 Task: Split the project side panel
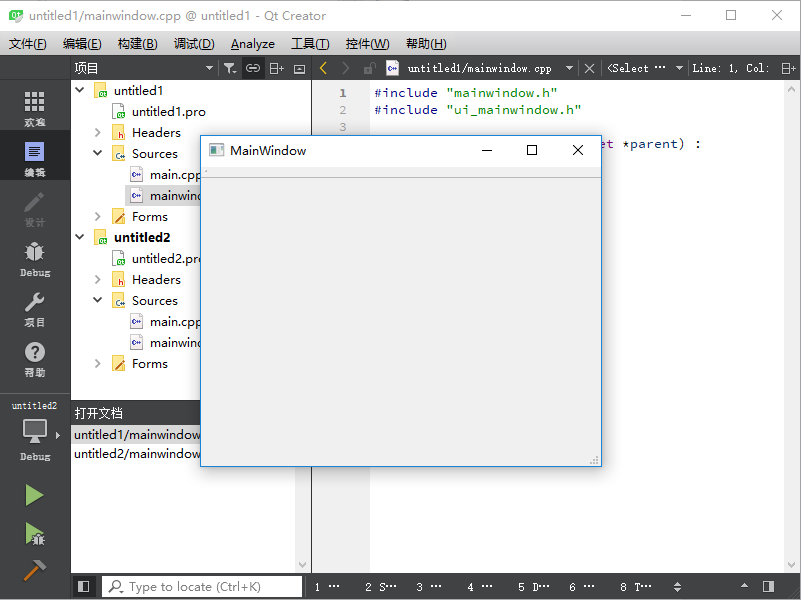[x=276, y=68]
